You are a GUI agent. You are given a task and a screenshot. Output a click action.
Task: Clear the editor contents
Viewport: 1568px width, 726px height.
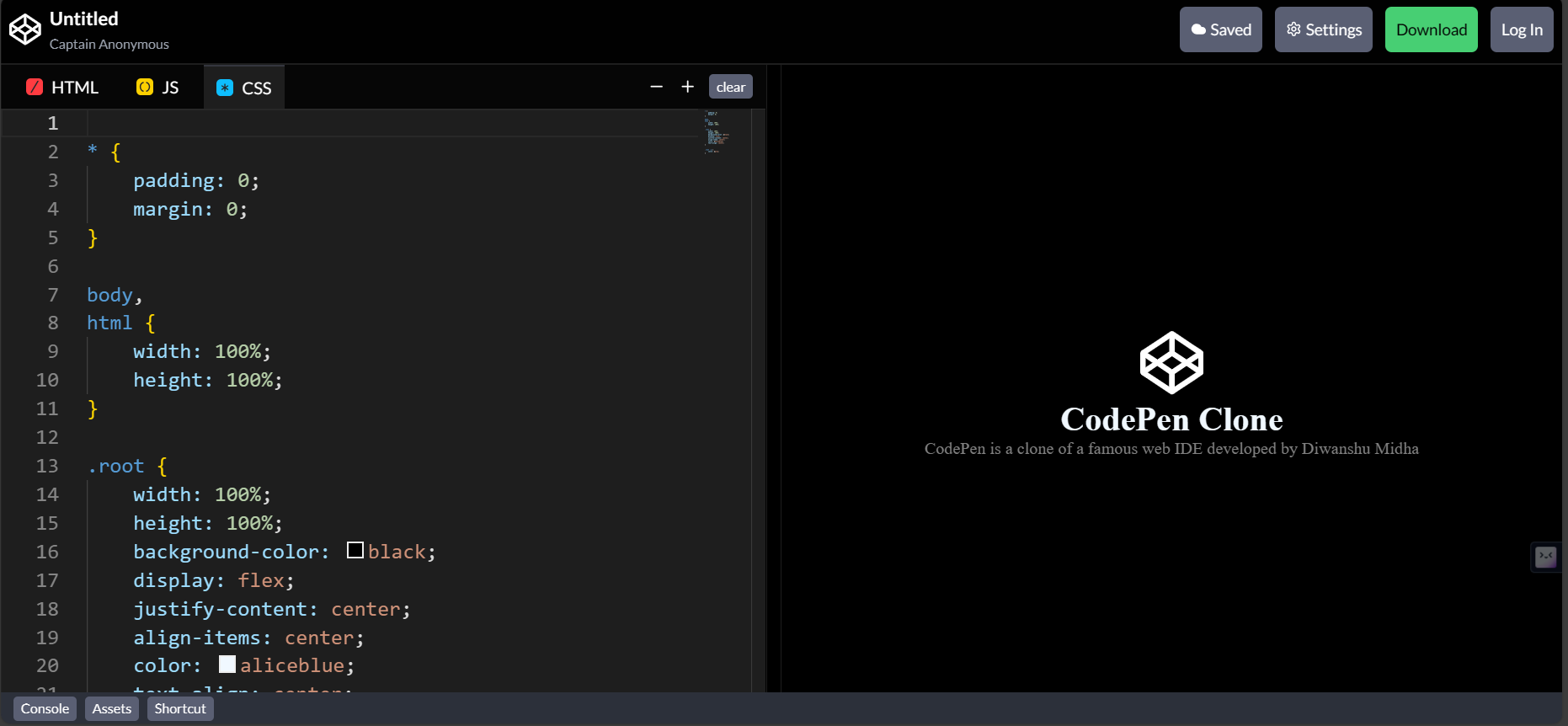click(731, 87)
